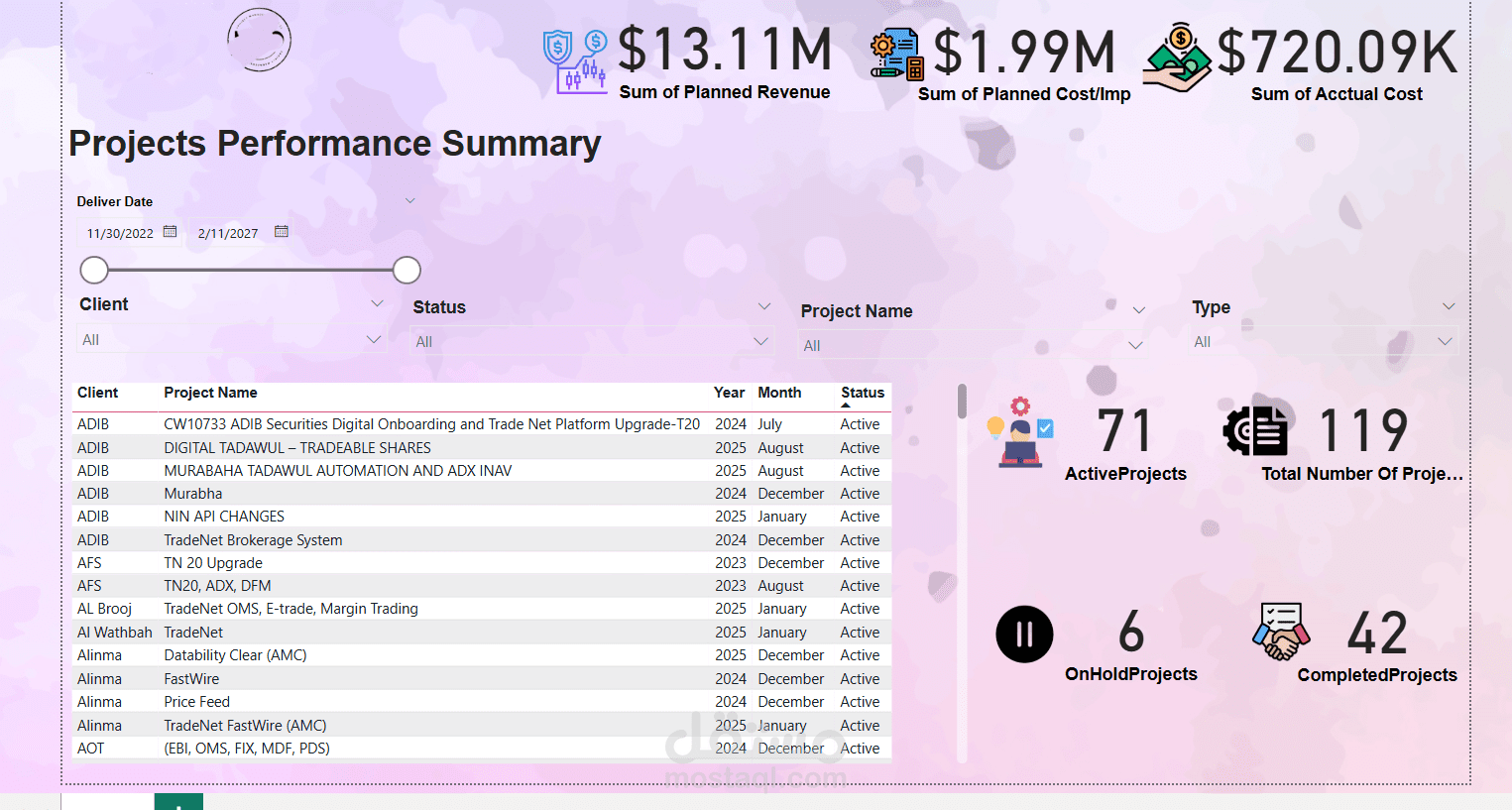This screenshot has width=1512, height=810.
Task: Select the FastWire project cell
Action: tap(191, 679)
